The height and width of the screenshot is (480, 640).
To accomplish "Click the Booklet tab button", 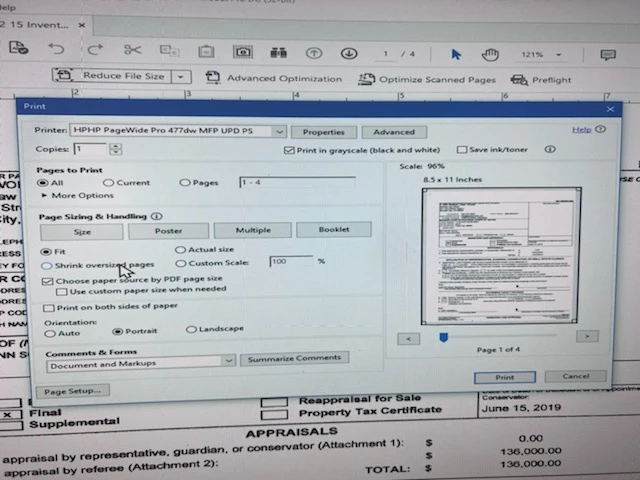I will pos(334,229).
